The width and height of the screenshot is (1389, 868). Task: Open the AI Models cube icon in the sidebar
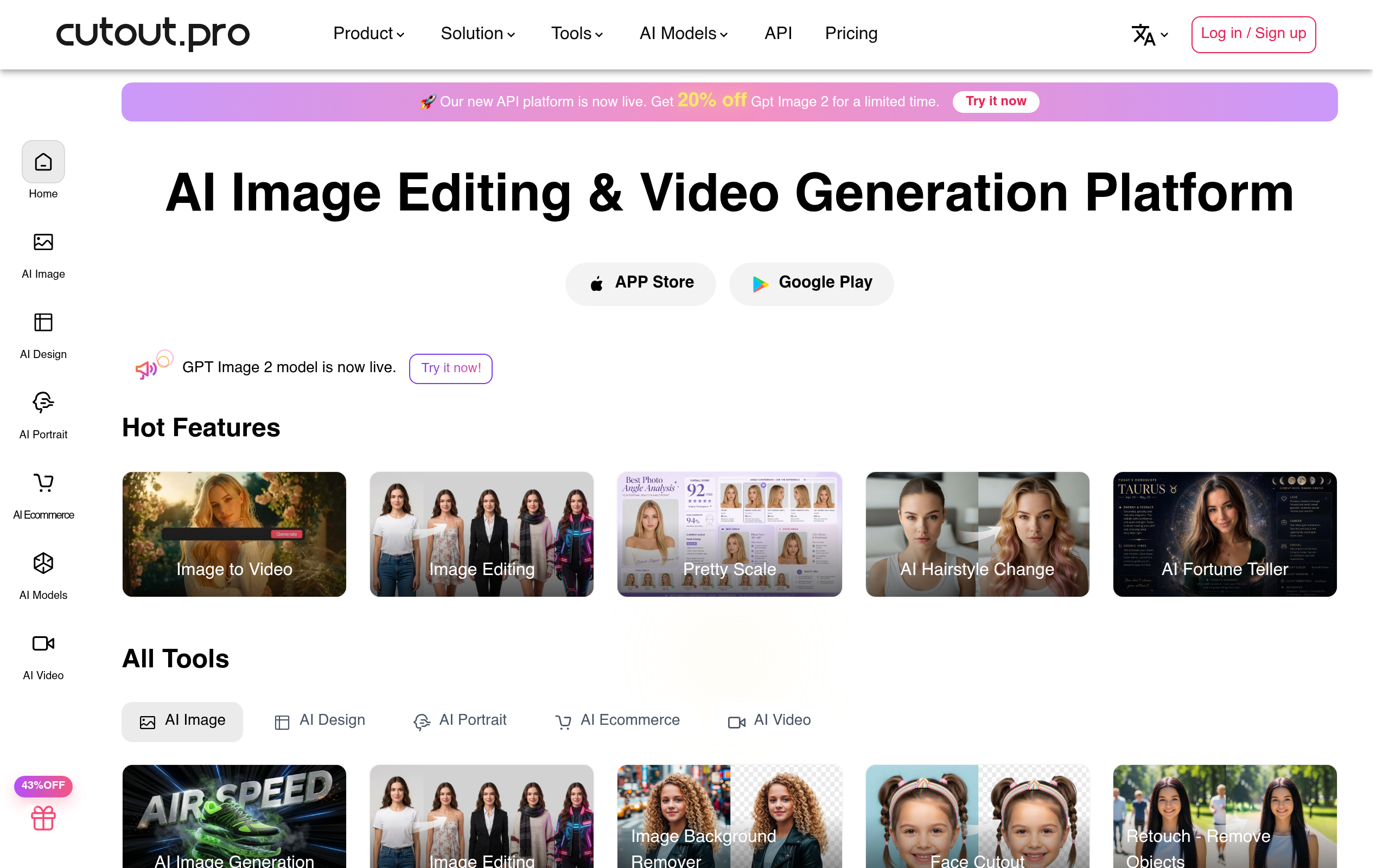point(43,563)
